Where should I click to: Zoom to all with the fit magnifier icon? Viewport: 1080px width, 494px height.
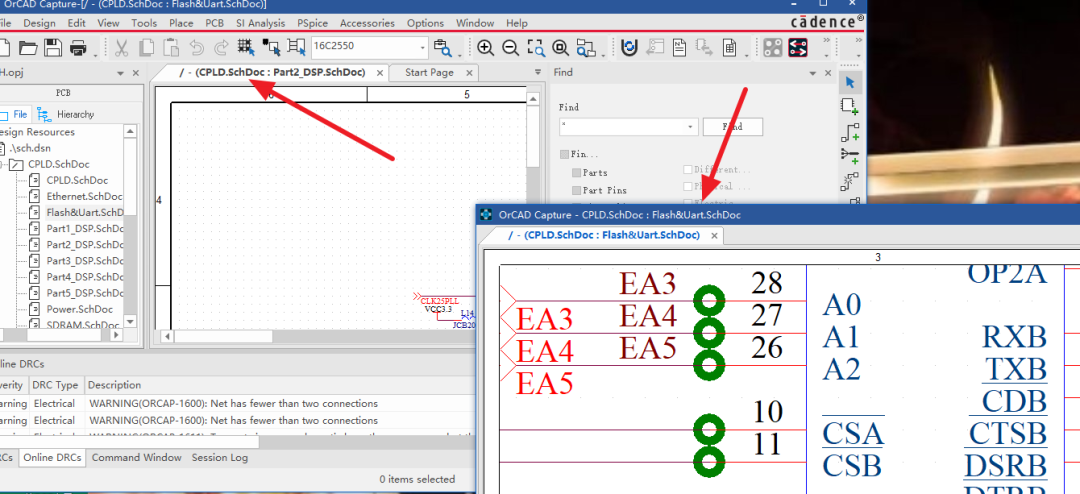coord(560,48)
